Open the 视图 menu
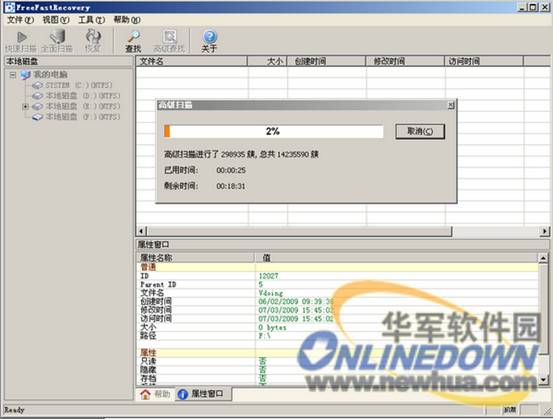Screen dimensions: 553x419 [x=56, y=20]
